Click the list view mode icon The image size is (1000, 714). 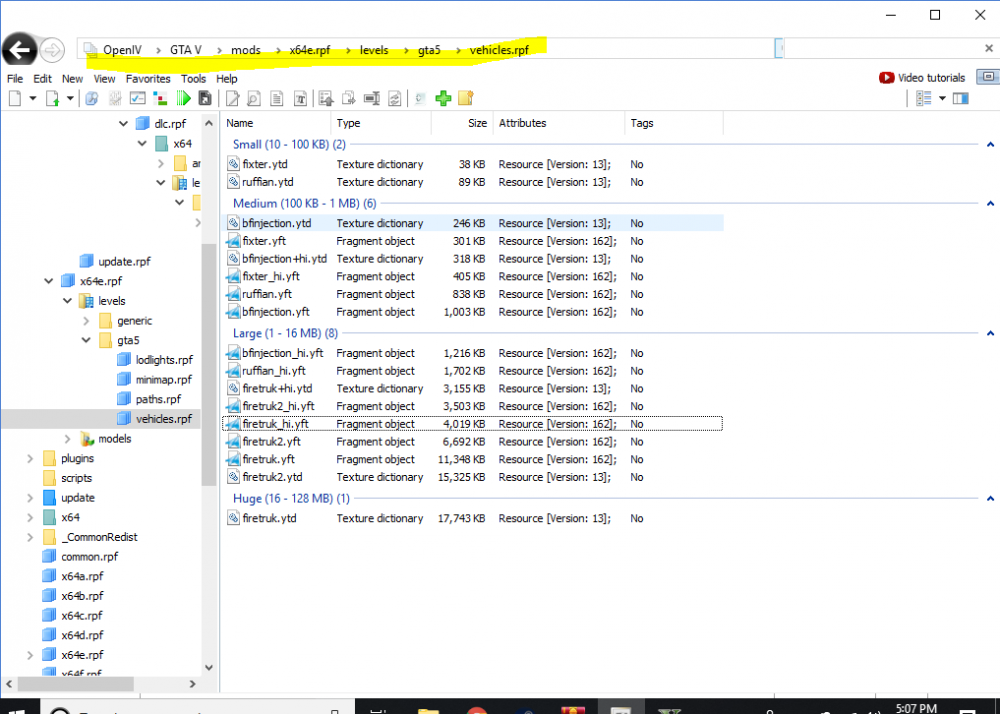coord(923,98)
